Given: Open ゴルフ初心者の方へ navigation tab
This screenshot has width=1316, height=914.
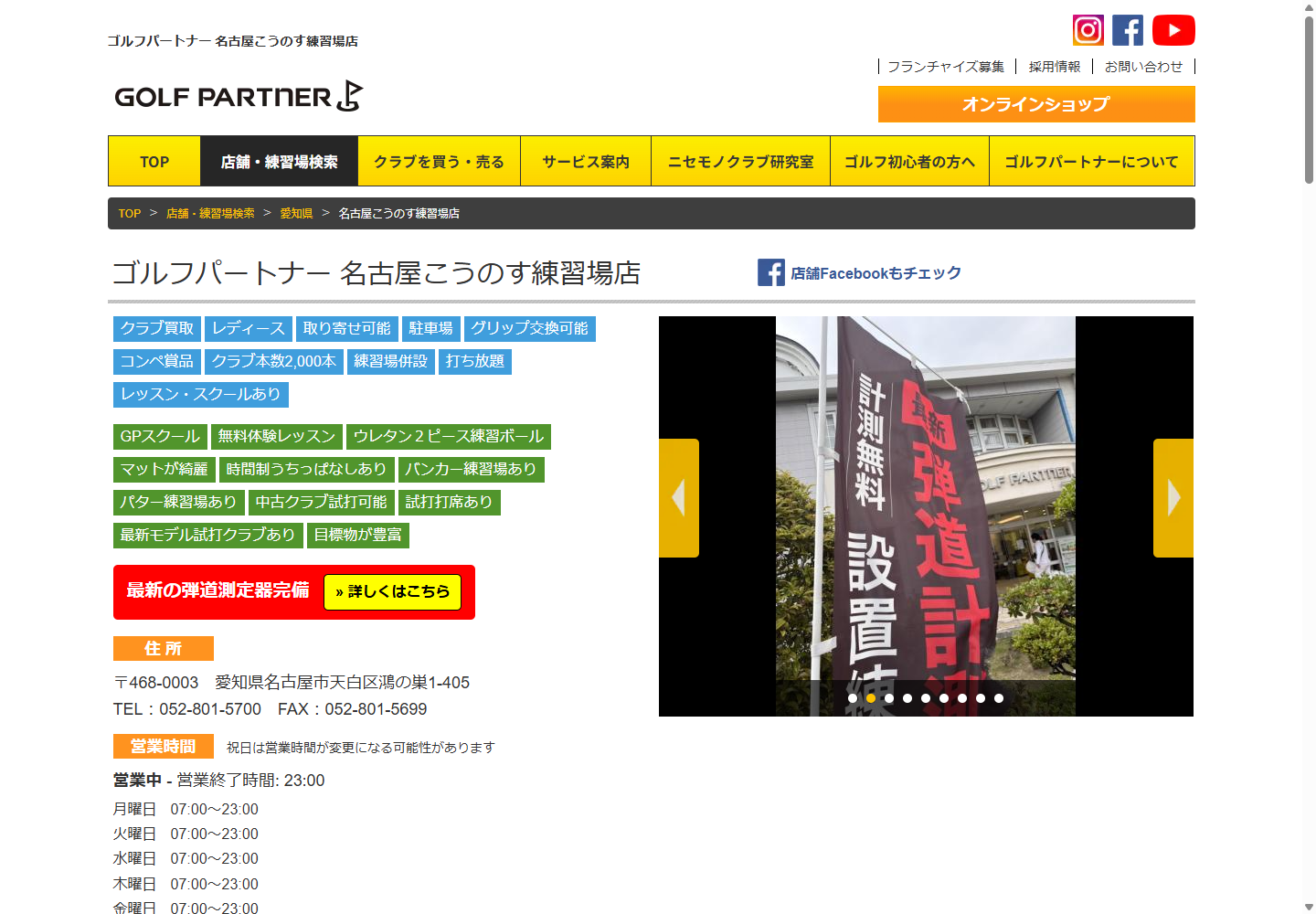Looking at the screenshot, I should click(x=909, y=162).
